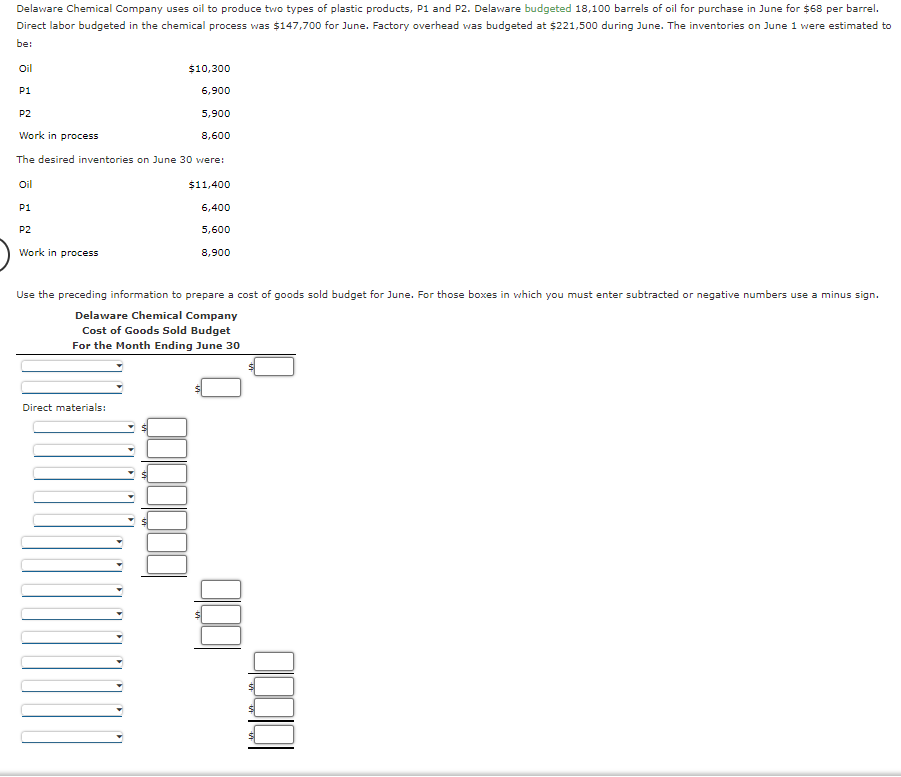Click the 'Direct materials:' section label

tap(64, 407)
